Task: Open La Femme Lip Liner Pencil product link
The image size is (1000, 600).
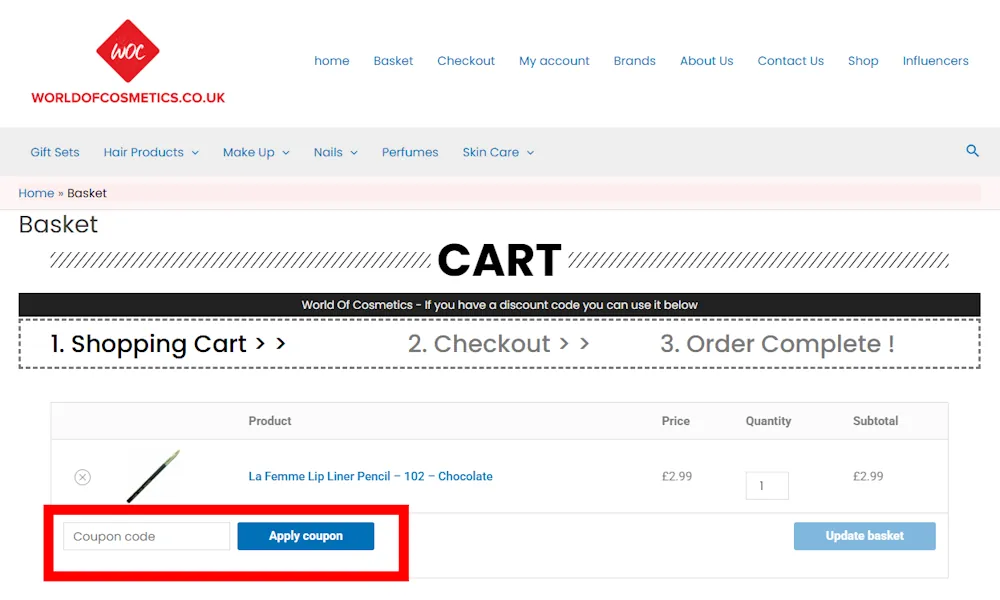Action: click(x=371, y=476)
